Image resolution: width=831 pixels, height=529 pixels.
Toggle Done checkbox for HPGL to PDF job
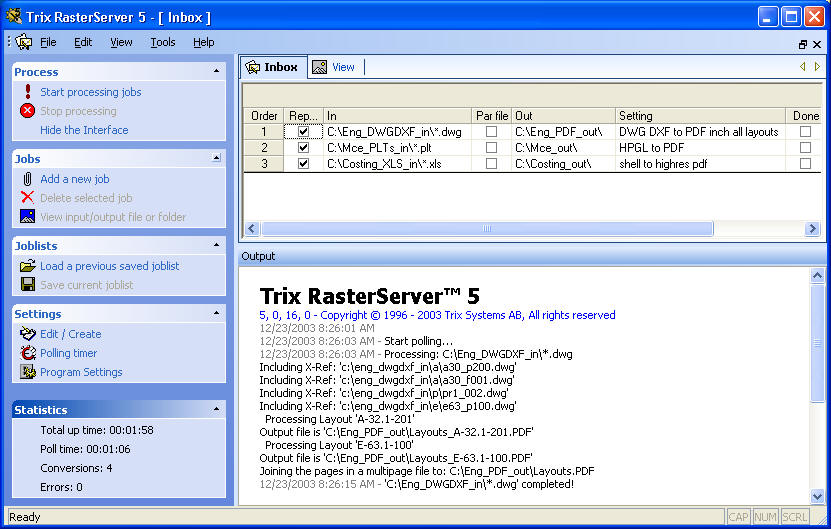coord(805,147)
